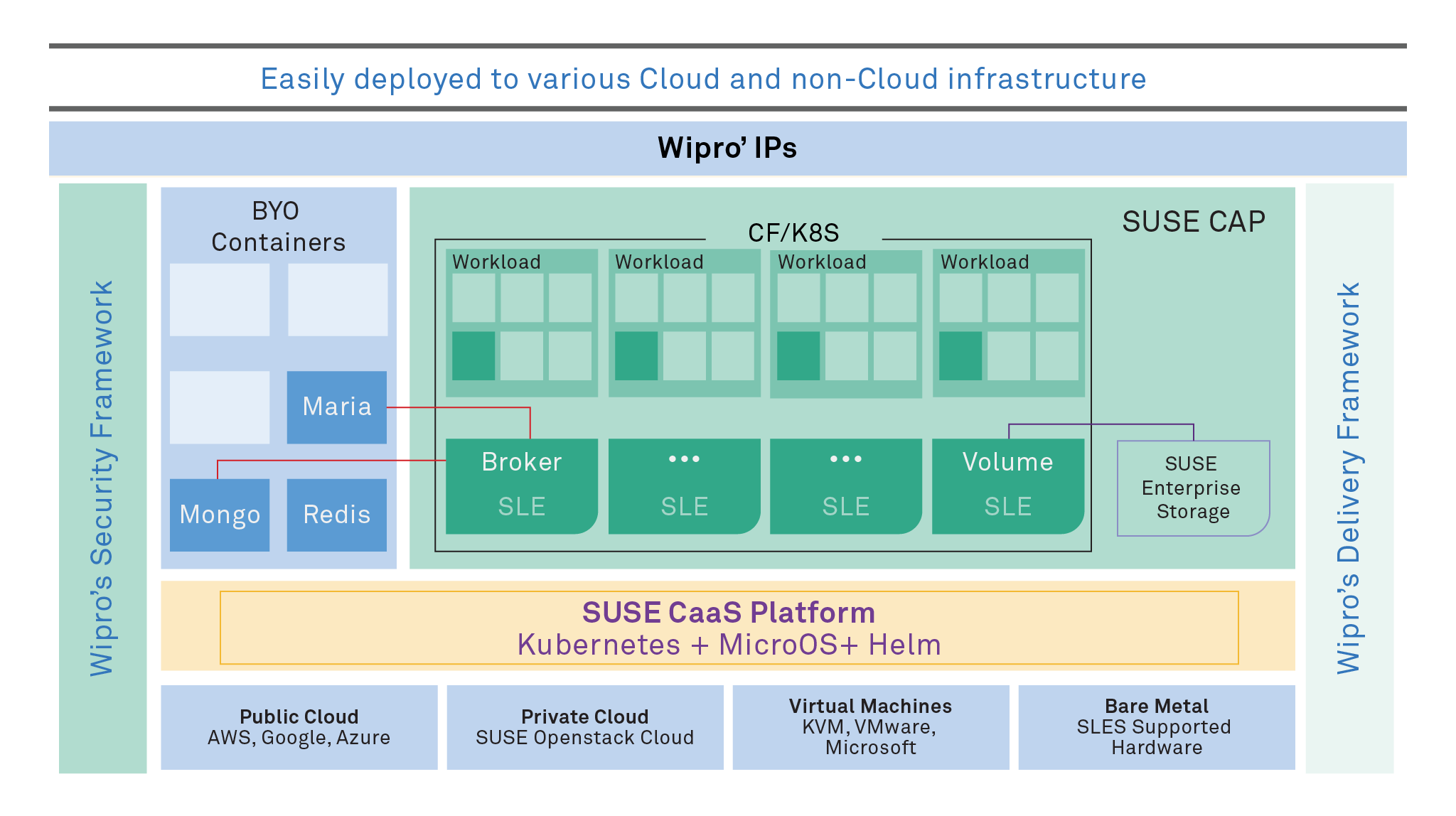
Task: Click the CF/K8S label
Action: (x=793, y=233)
